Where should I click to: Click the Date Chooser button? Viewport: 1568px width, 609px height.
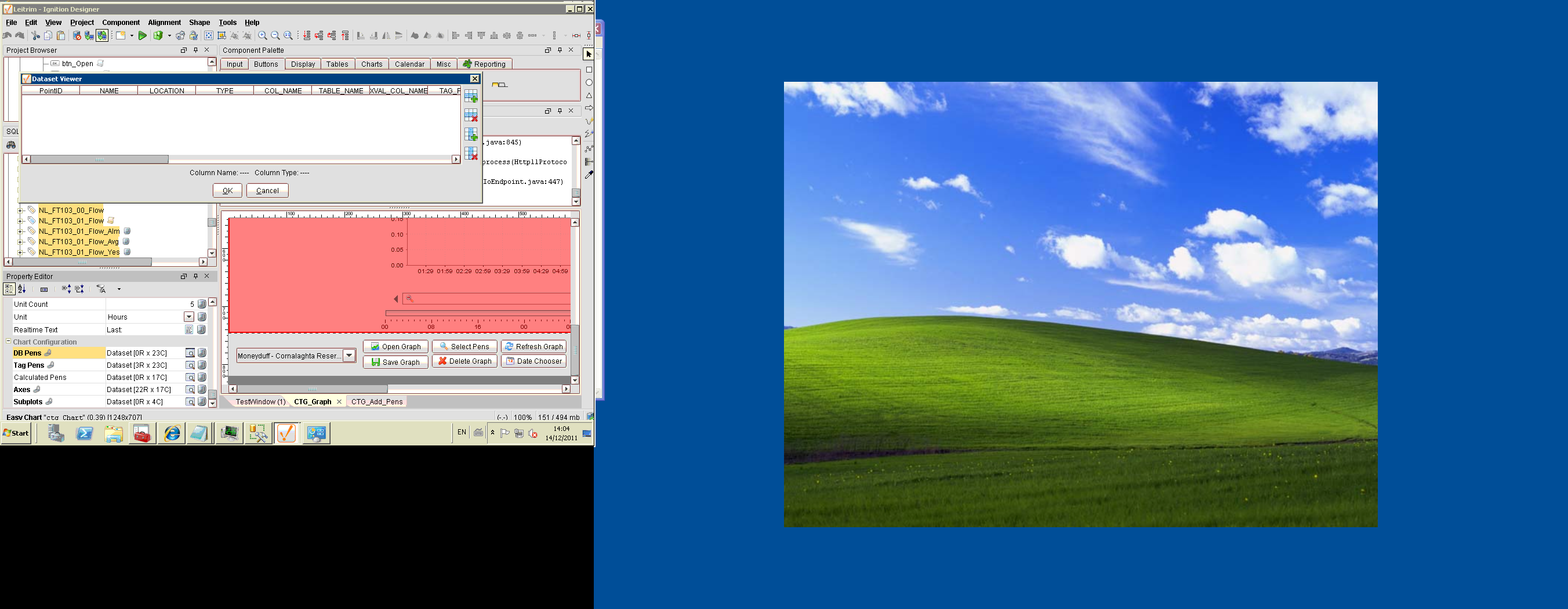pyautogui.click(x=534, y=361)
